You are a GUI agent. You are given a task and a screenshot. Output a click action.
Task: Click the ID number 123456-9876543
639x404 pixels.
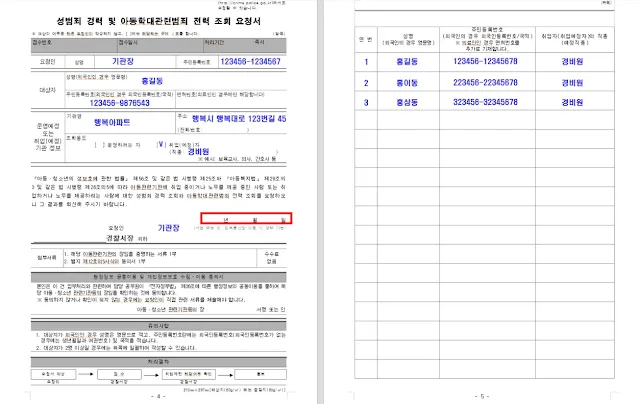tap(119, 103)
